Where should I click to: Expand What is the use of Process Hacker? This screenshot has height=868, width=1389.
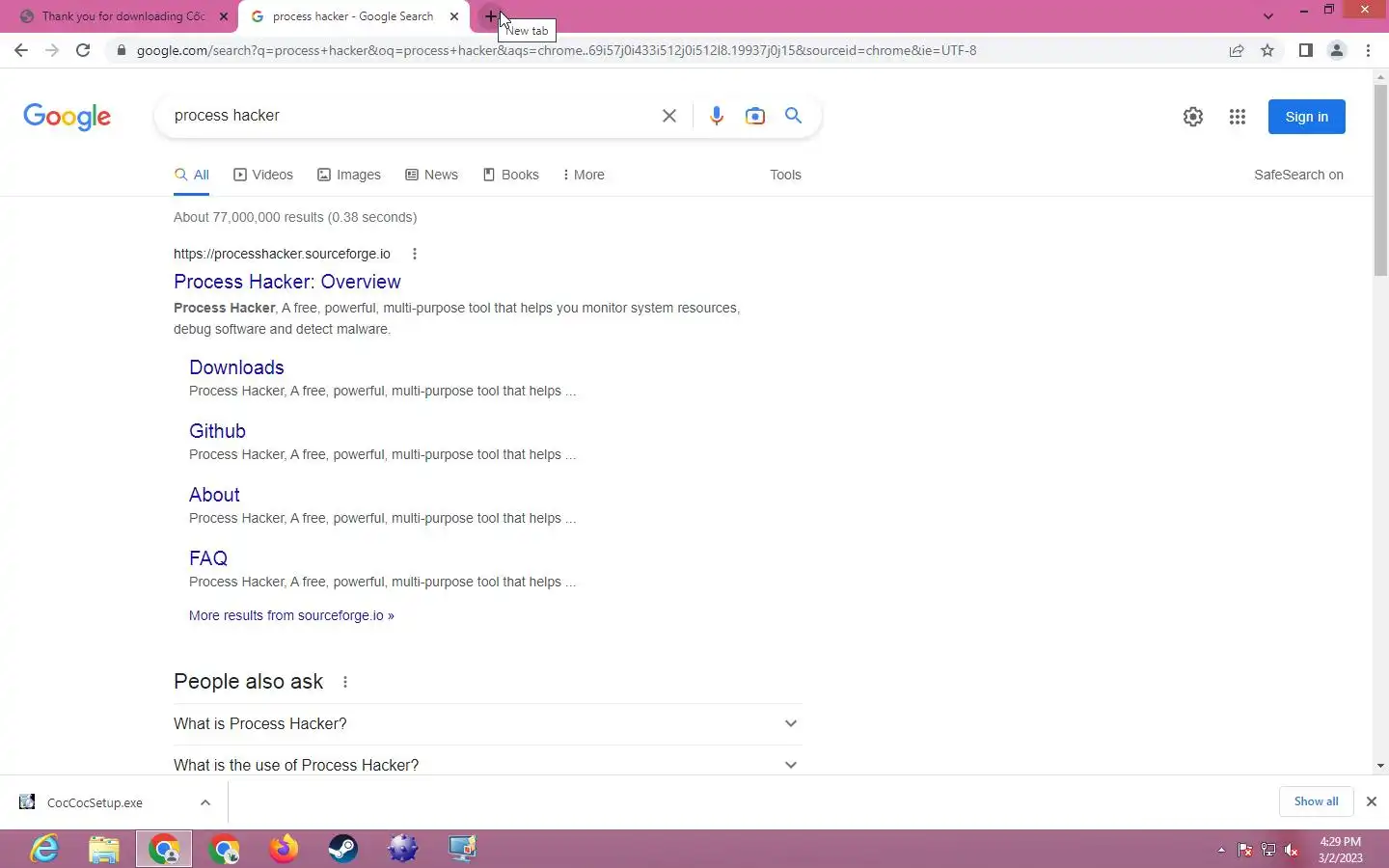[x=487, y=764]
